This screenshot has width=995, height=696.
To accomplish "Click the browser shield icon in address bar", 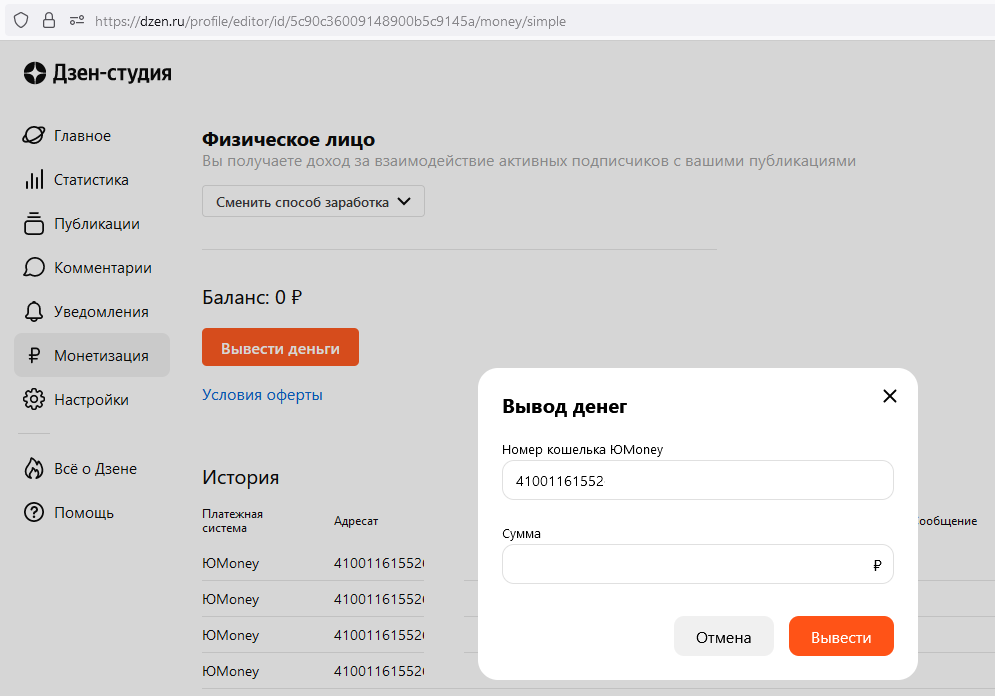I will tap(21, 21).
